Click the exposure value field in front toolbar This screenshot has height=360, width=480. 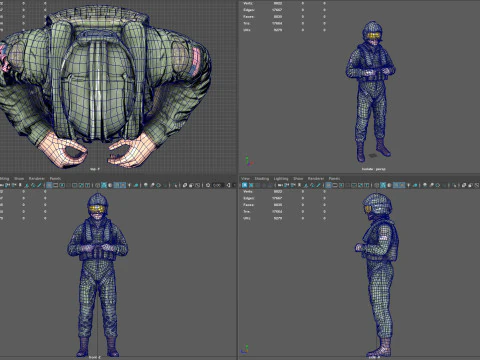click(218, 185)
